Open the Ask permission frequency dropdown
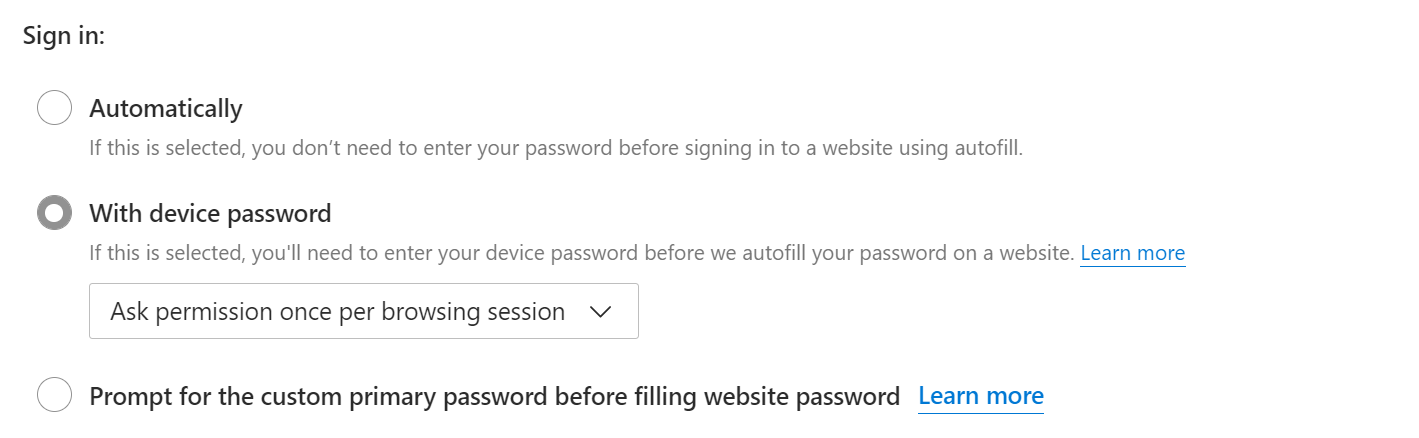Screen dimensions: 1419x438 [x=363, y=311]
